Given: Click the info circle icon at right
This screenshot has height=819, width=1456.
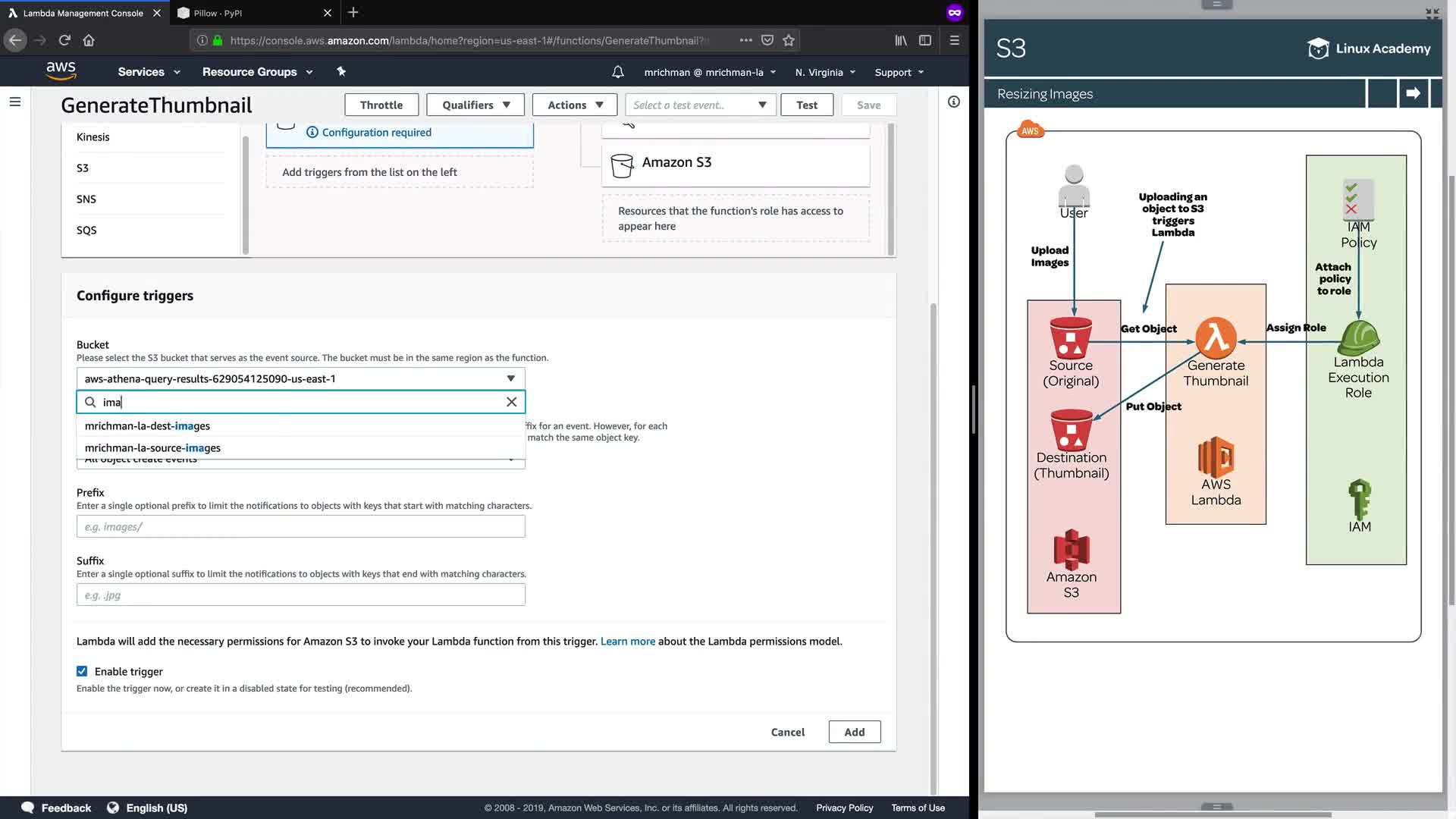Looking at the screenshot, I should (x=954, y=102).
